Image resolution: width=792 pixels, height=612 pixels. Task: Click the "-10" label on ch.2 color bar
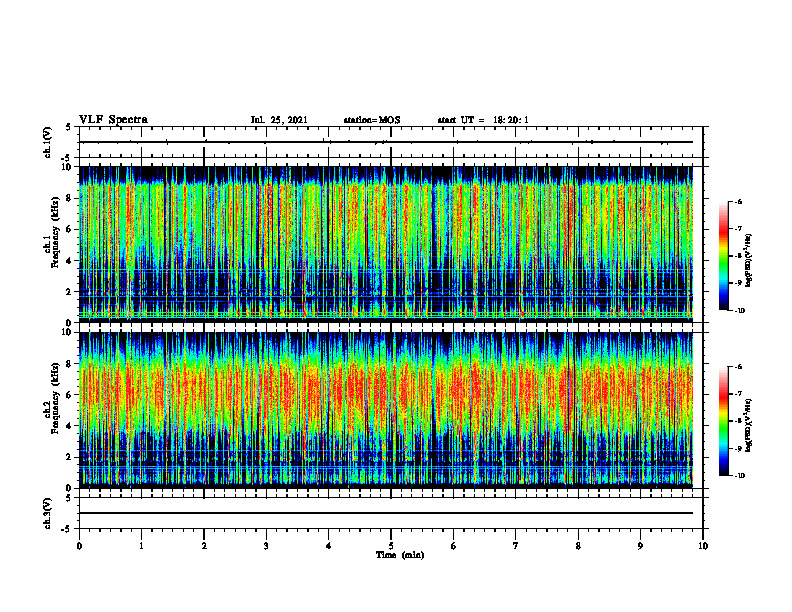click(739, 476)
